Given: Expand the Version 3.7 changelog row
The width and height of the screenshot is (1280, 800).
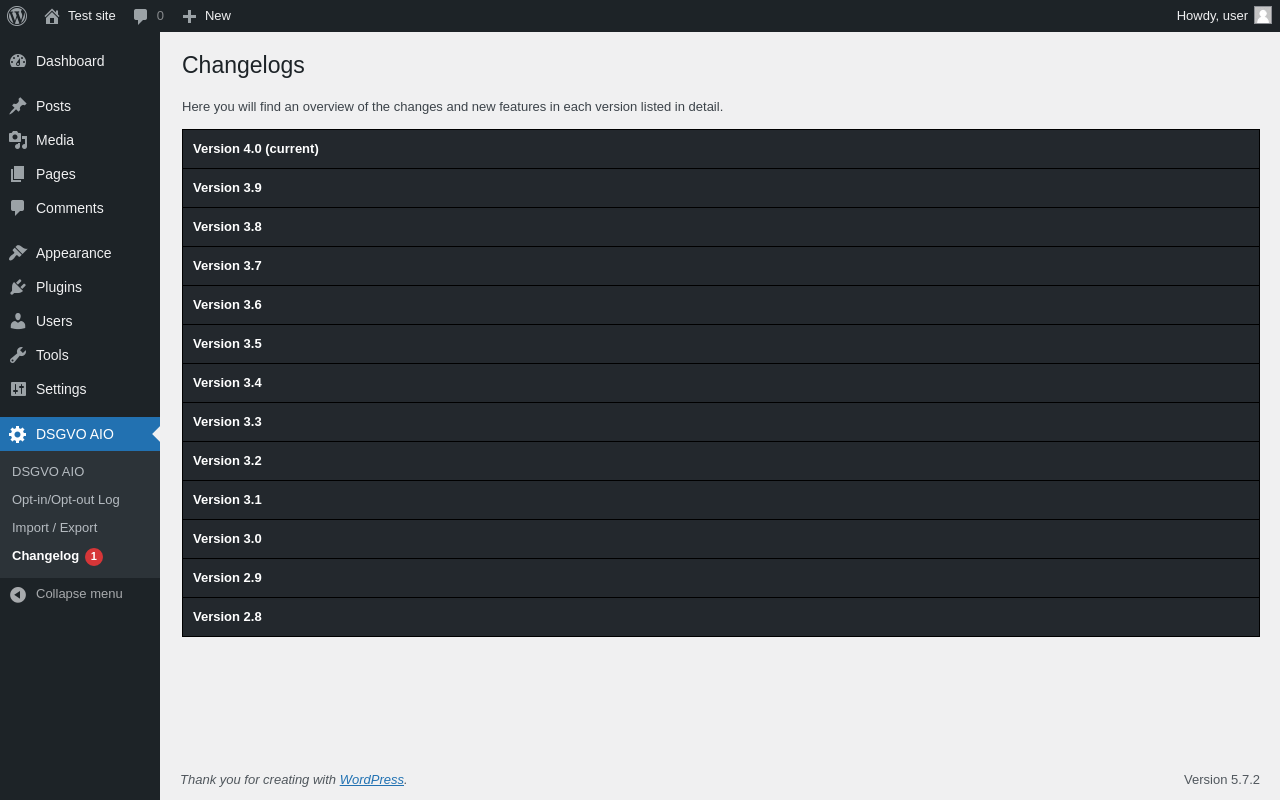Looking at the screenshot, I should [720, 266].
